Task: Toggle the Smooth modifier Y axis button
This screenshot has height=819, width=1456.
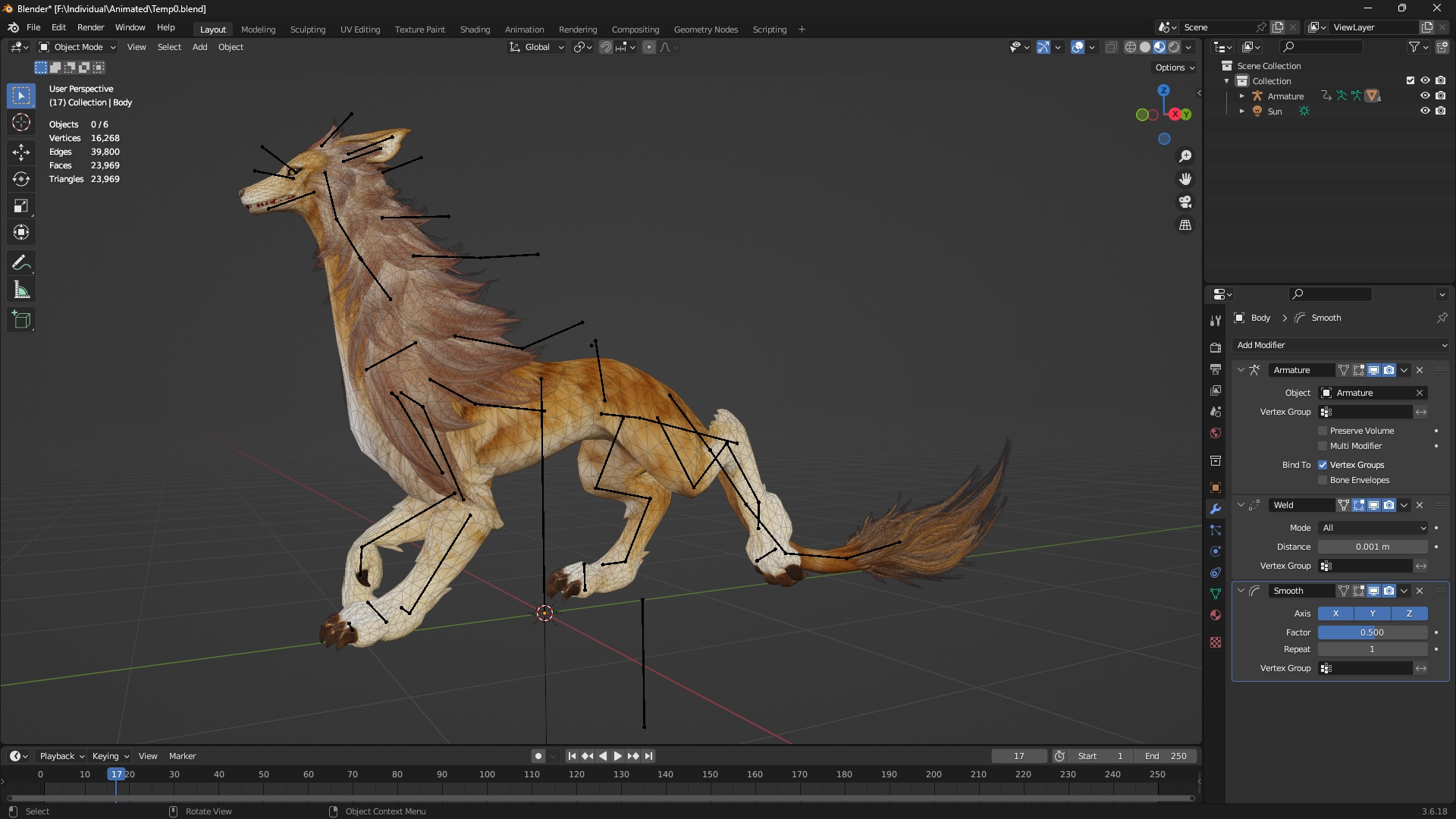Action: 1372,613
